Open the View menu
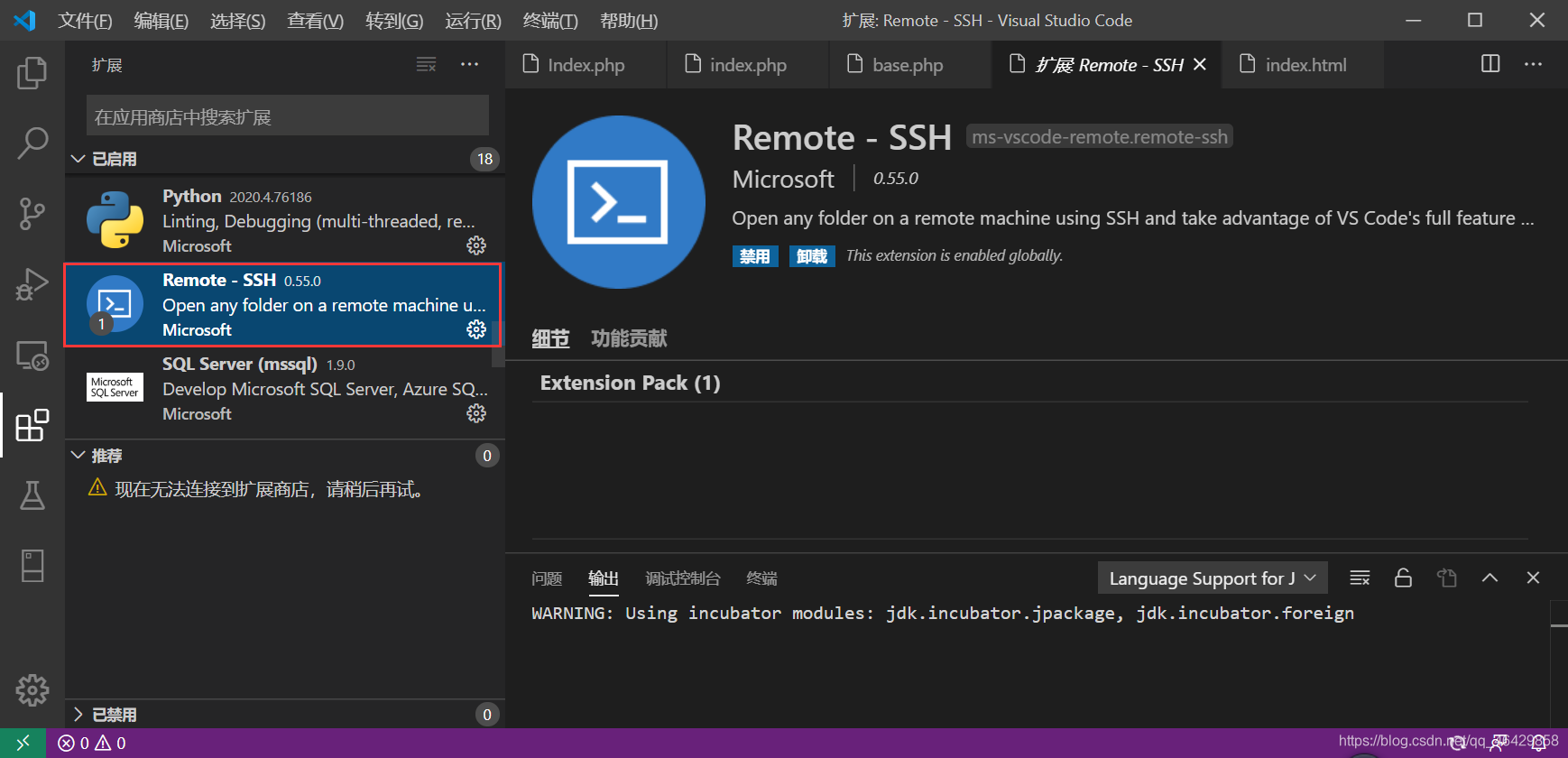 tap(316, 20)
